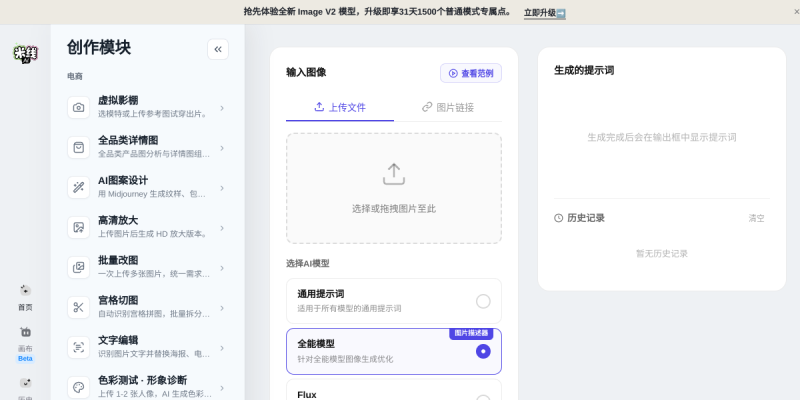Click the 查看范例 button
This screenshot has width=800, height=400.
click(x=471, y=73)
